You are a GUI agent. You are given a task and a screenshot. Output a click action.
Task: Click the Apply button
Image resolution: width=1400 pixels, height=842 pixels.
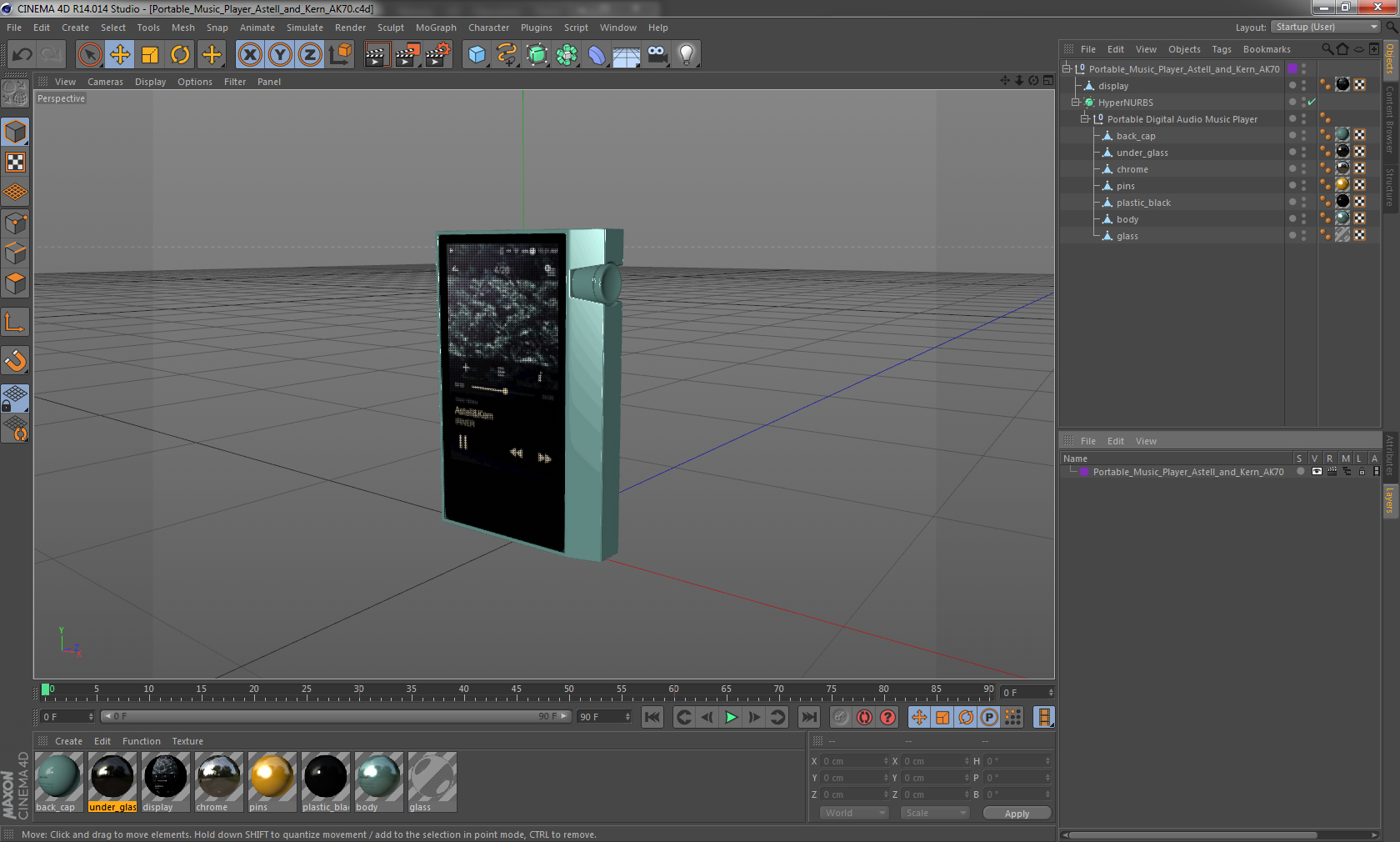coord(1017,813)
